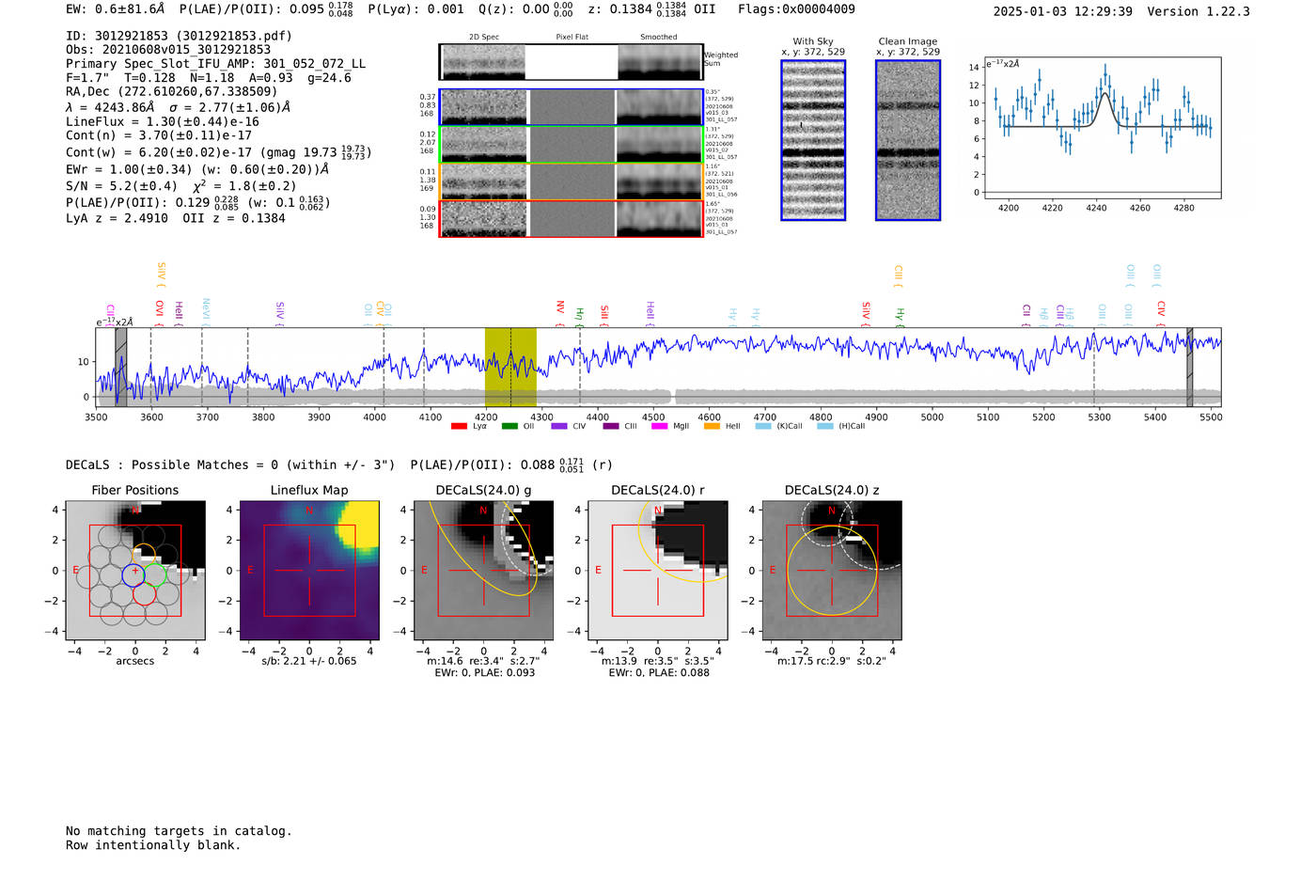Open the DECaLS z-band cutout
Image resolution: width=1316 pixels, height=896 pixels.
coord(831,571)
